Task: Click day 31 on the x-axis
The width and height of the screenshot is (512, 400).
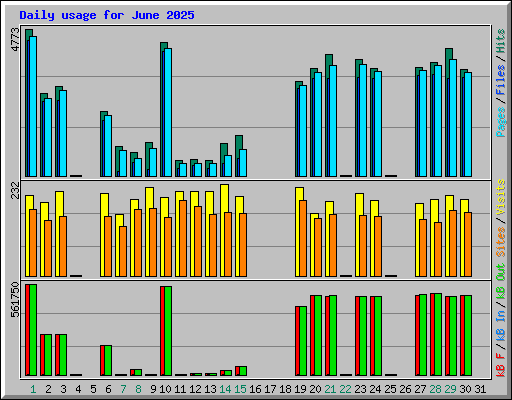Action: pyautogui.click(x=480, y=389)
